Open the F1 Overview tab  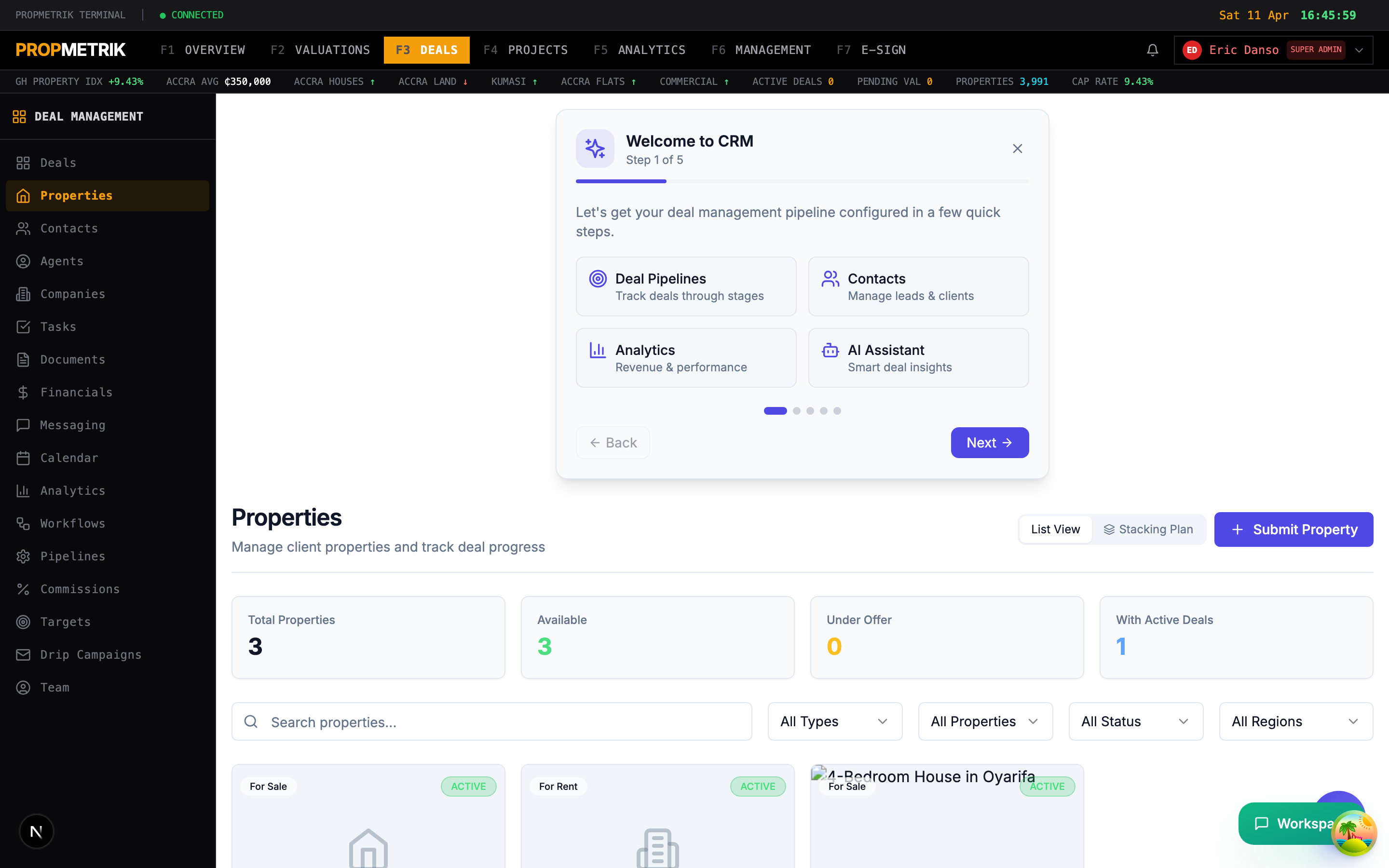[x=203, y=50]
